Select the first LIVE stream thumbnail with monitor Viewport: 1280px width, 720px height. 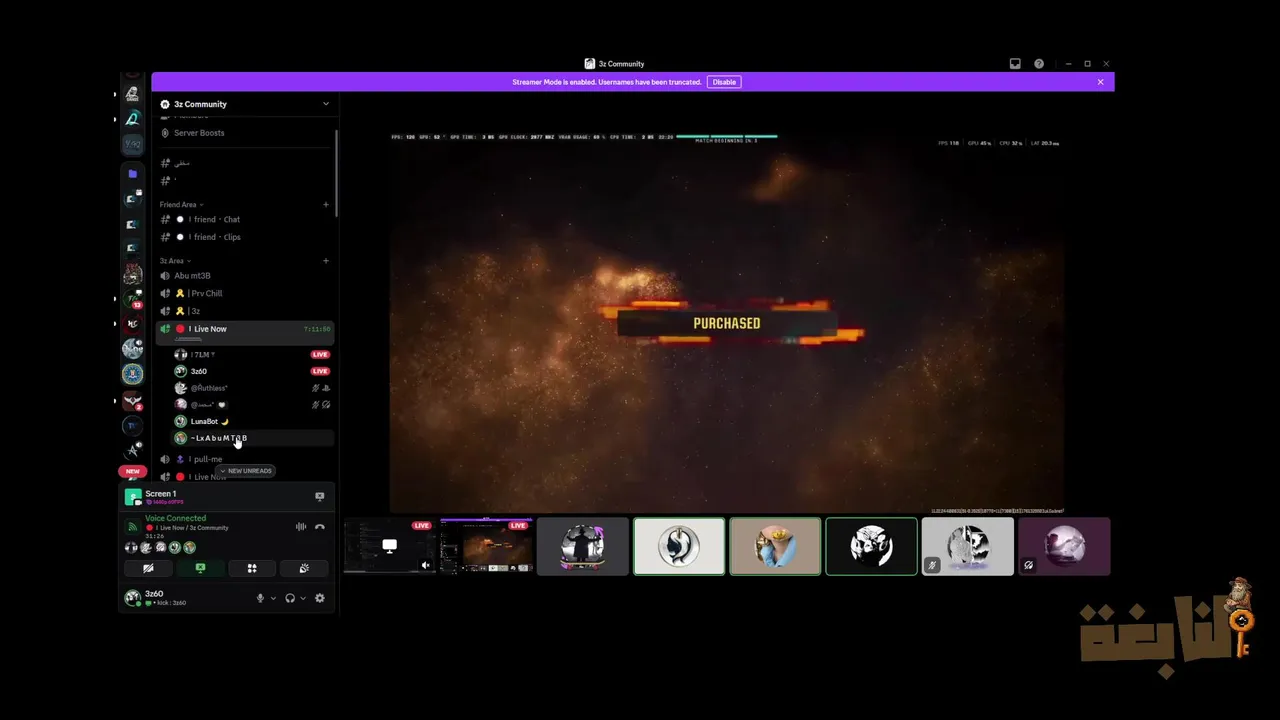(390, 546)
